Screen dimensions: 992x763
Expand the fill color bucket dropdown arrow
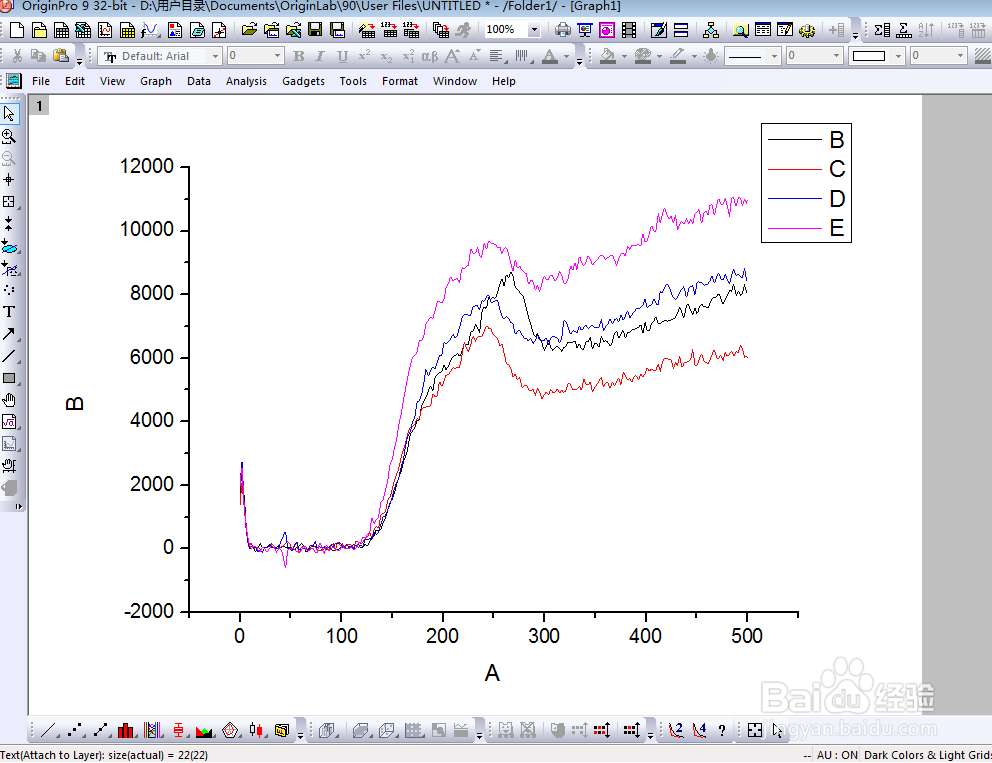click(x=624, y=56)
